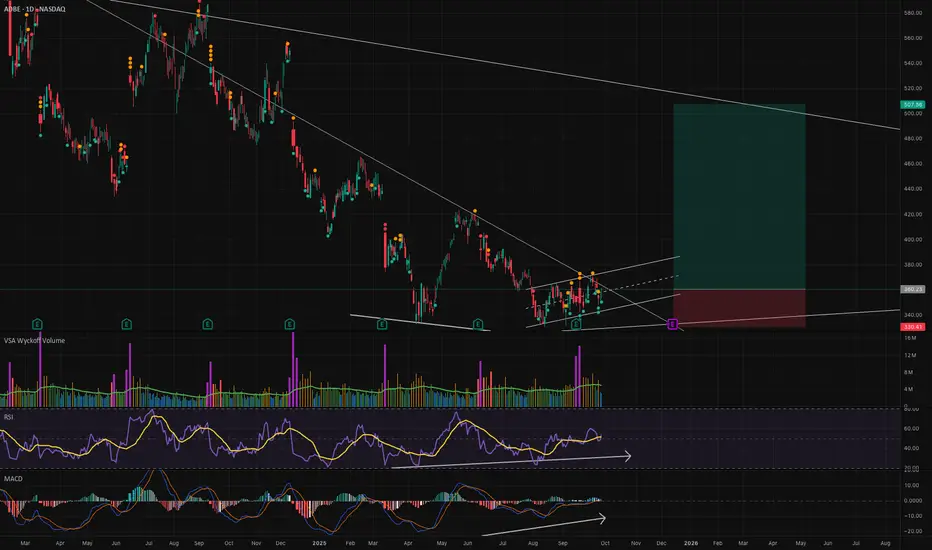Select the VSA Wyckoff Volume indicator label
The width and height of the screenshot is (932, 550).
(x=34, y=341)
